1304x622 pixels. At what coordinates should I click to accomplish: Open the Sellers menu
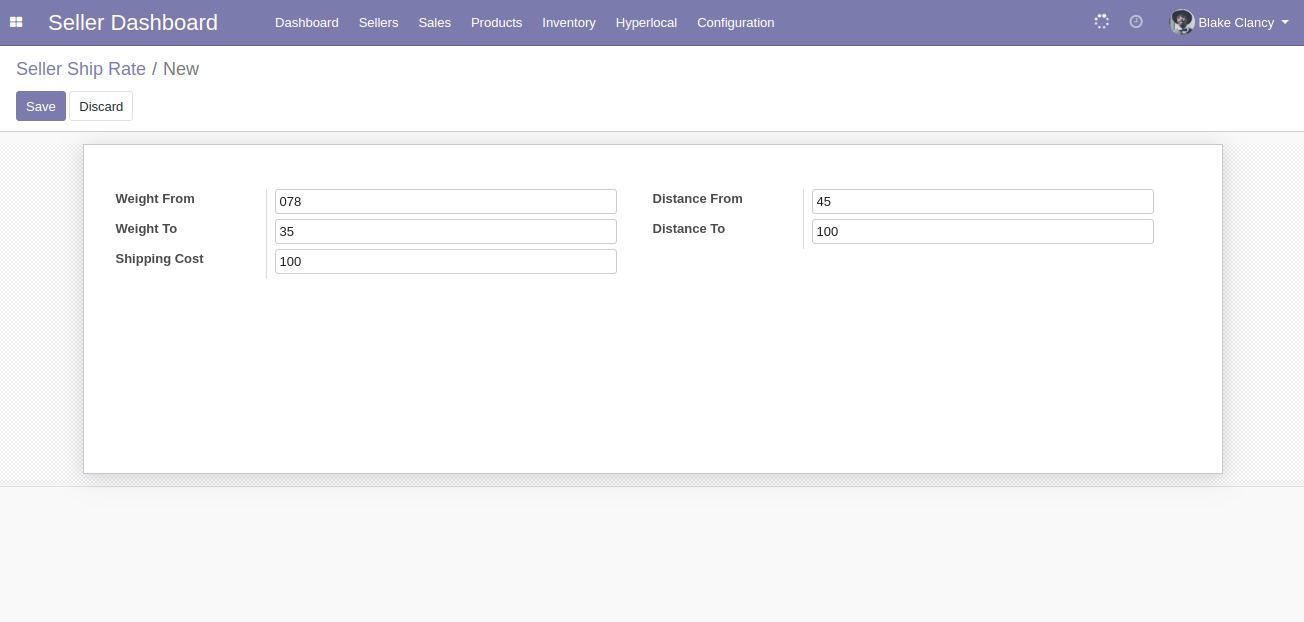click(x=379, y=22)
